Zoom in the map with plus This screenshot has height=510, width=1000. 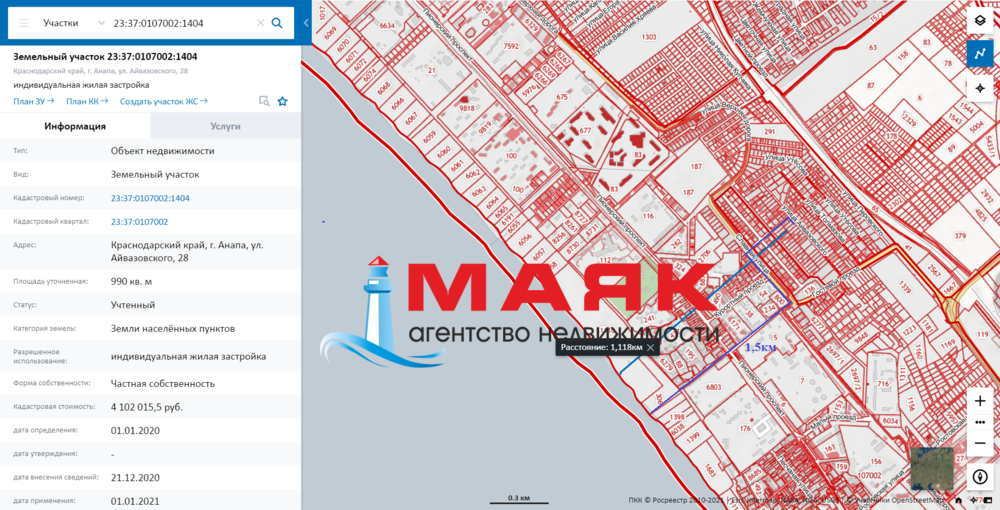[x=980, y=401]
